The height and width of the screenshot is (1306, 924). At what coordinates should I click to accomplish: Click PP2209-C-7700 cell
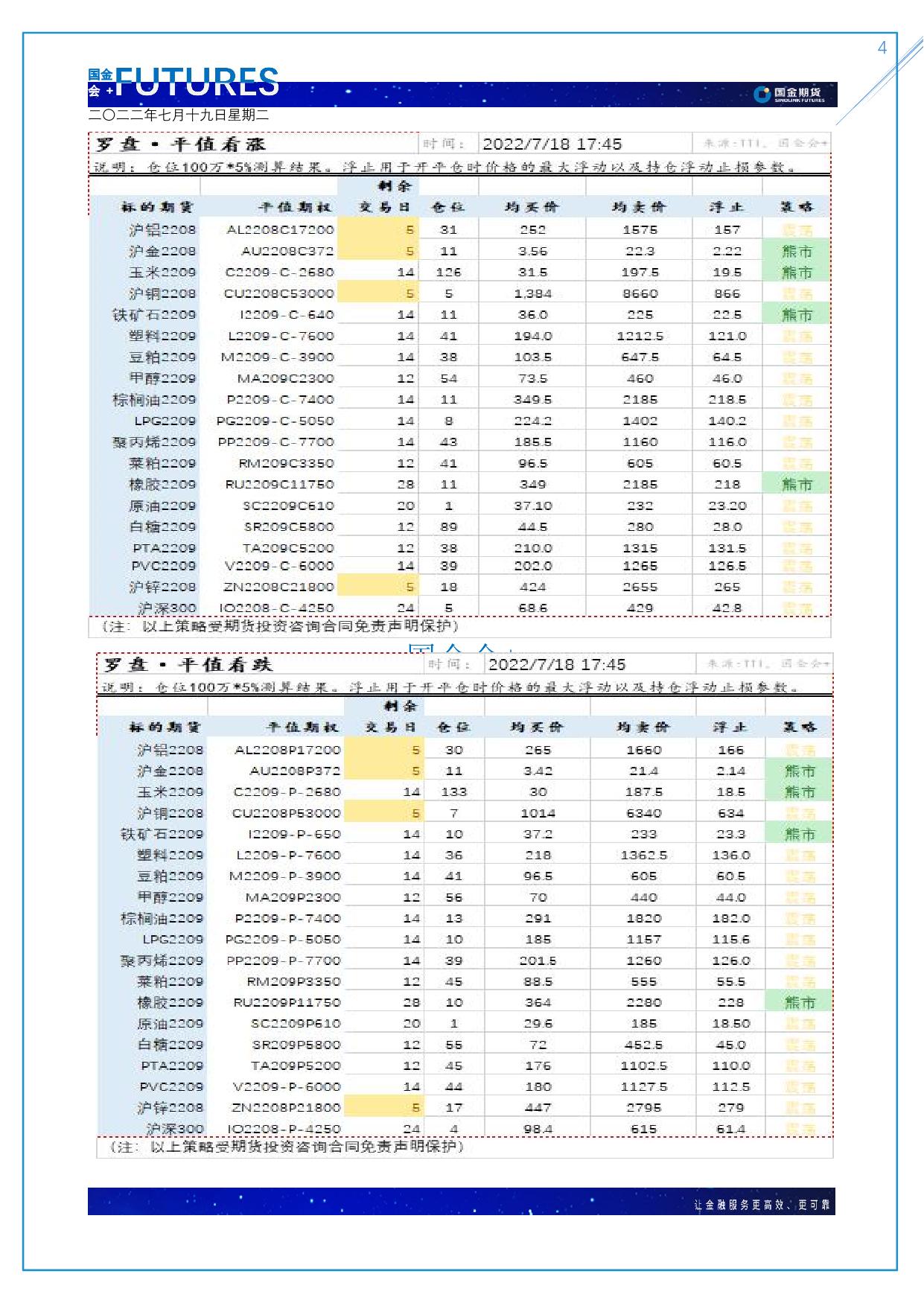276,442
